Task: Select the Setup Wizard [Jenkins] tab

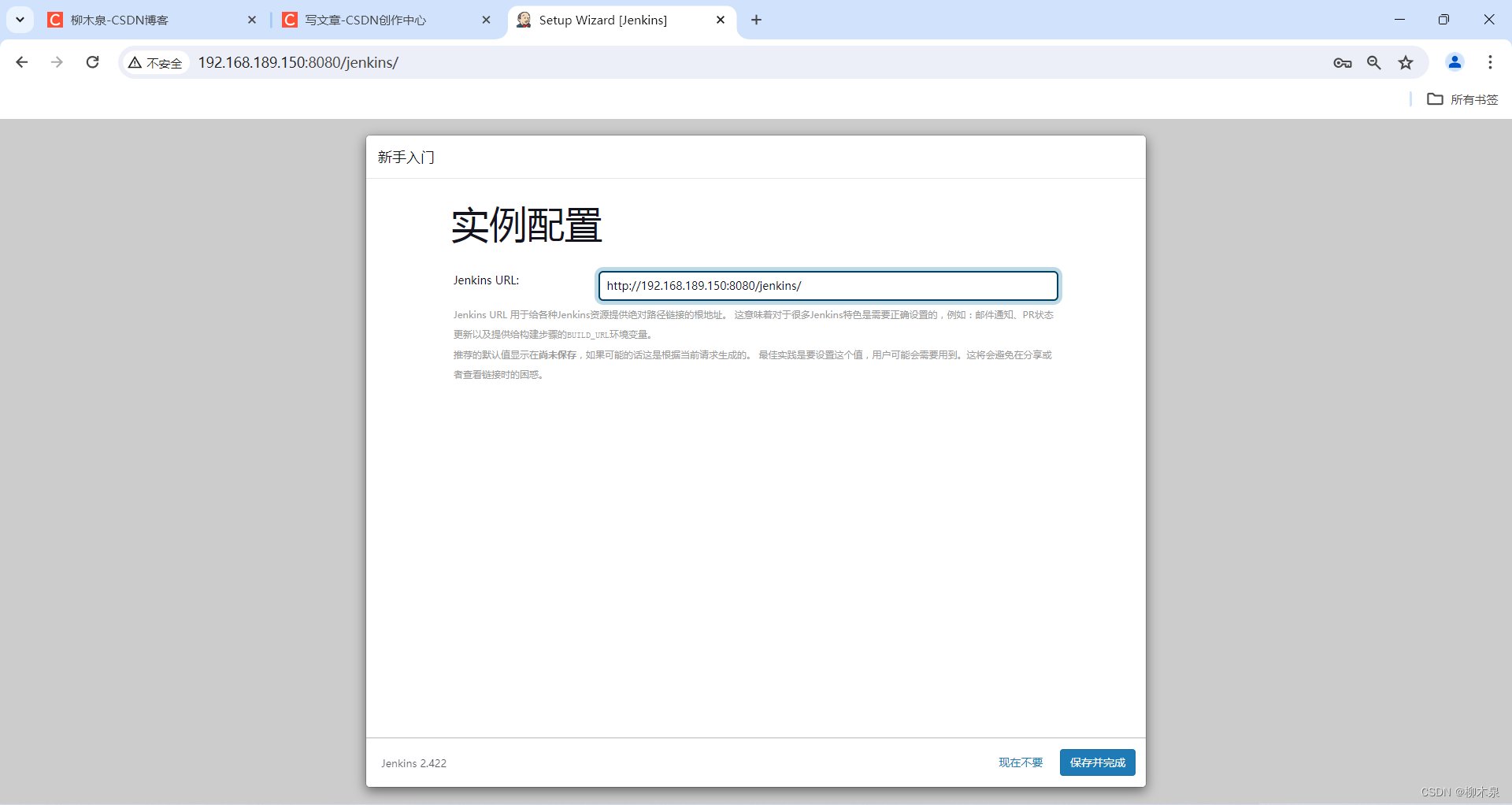Action: [x=622, y=20]
